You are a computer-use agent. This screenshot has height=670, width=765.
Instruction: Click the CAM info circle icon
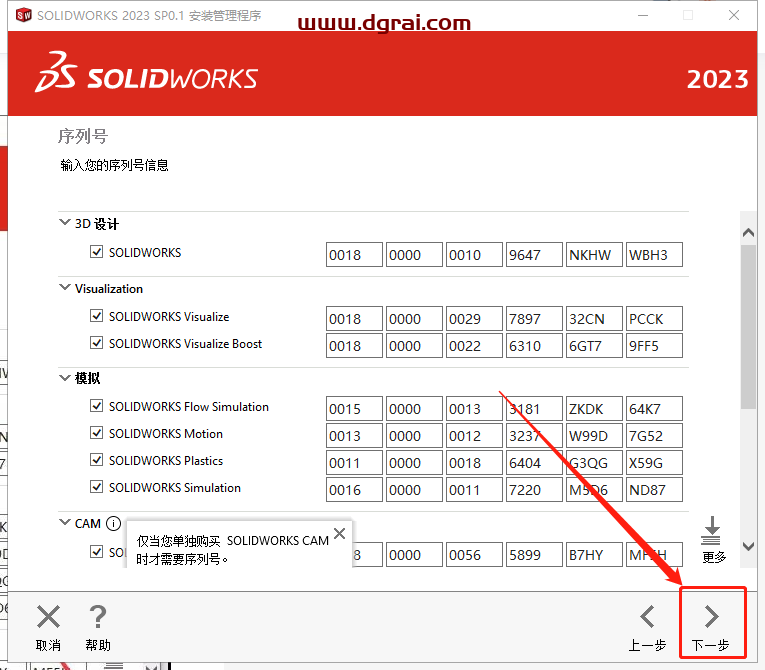tap(113, 524)
